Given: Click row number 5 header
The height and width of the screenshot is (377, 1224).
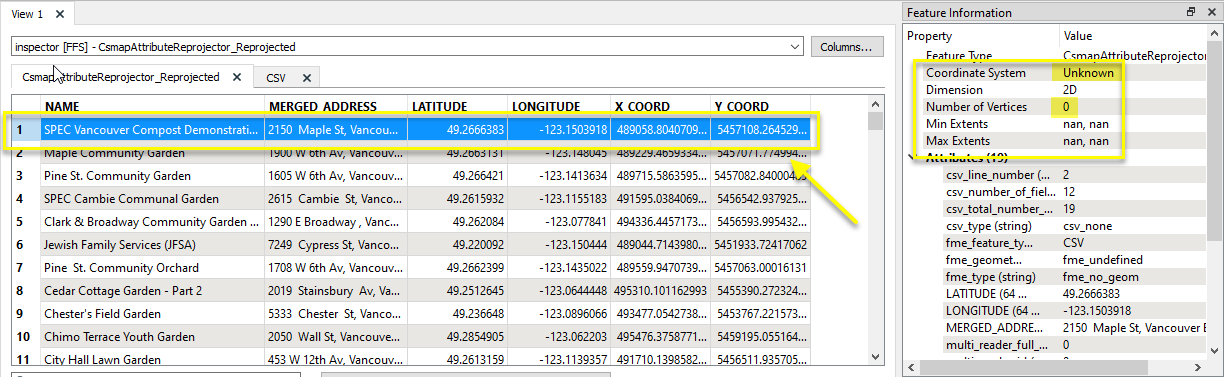Looking at the screenshot, I should coord(25,222).
